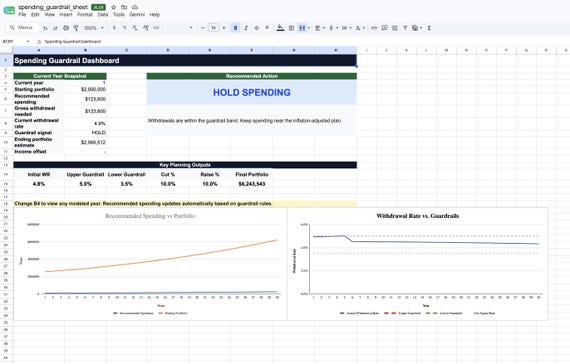Click decrease decimal places icon
The image size is (570, 364).
135,28
